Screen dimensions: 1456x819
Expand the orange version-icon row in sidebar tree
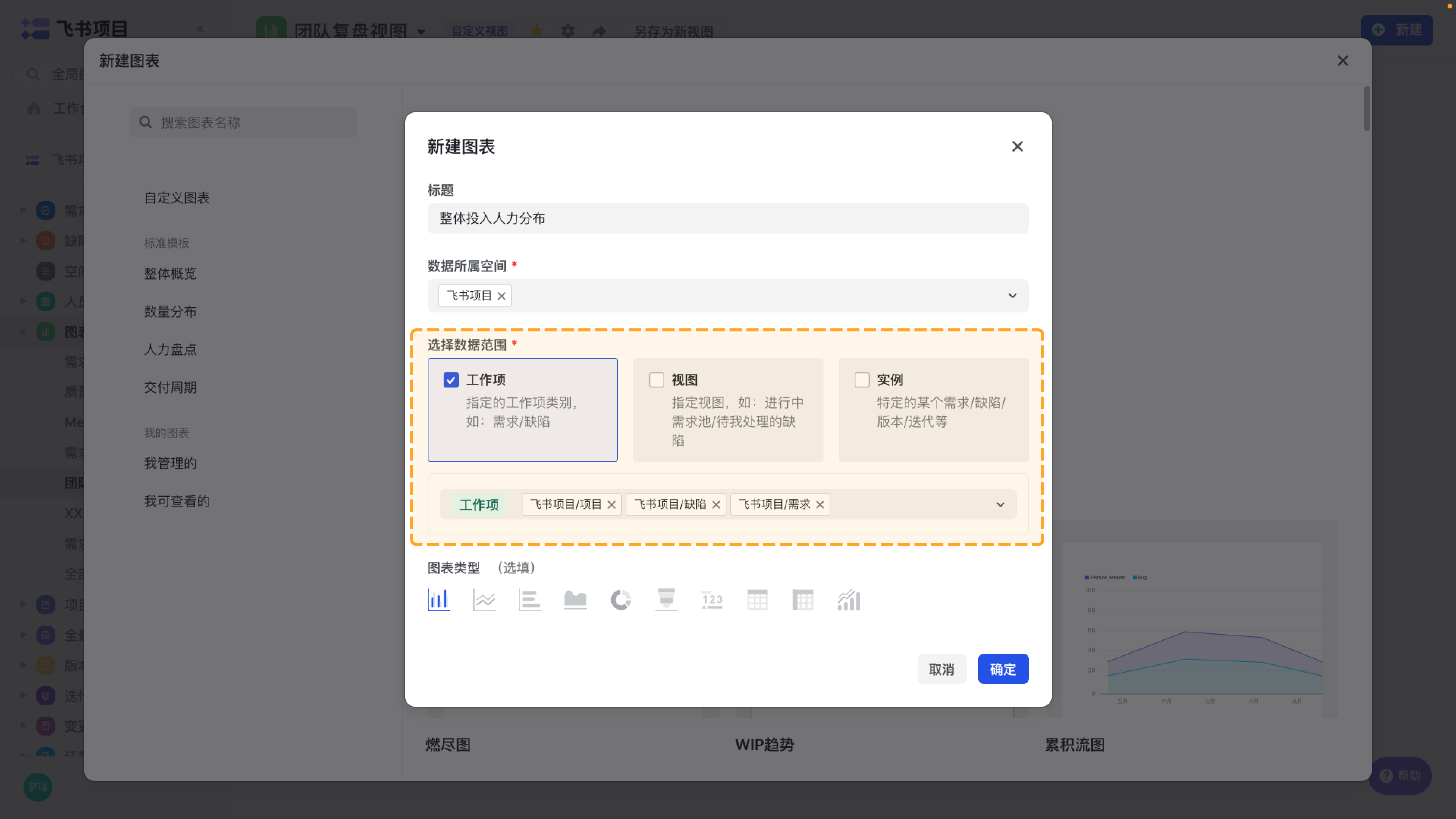[x=23, y=665]
